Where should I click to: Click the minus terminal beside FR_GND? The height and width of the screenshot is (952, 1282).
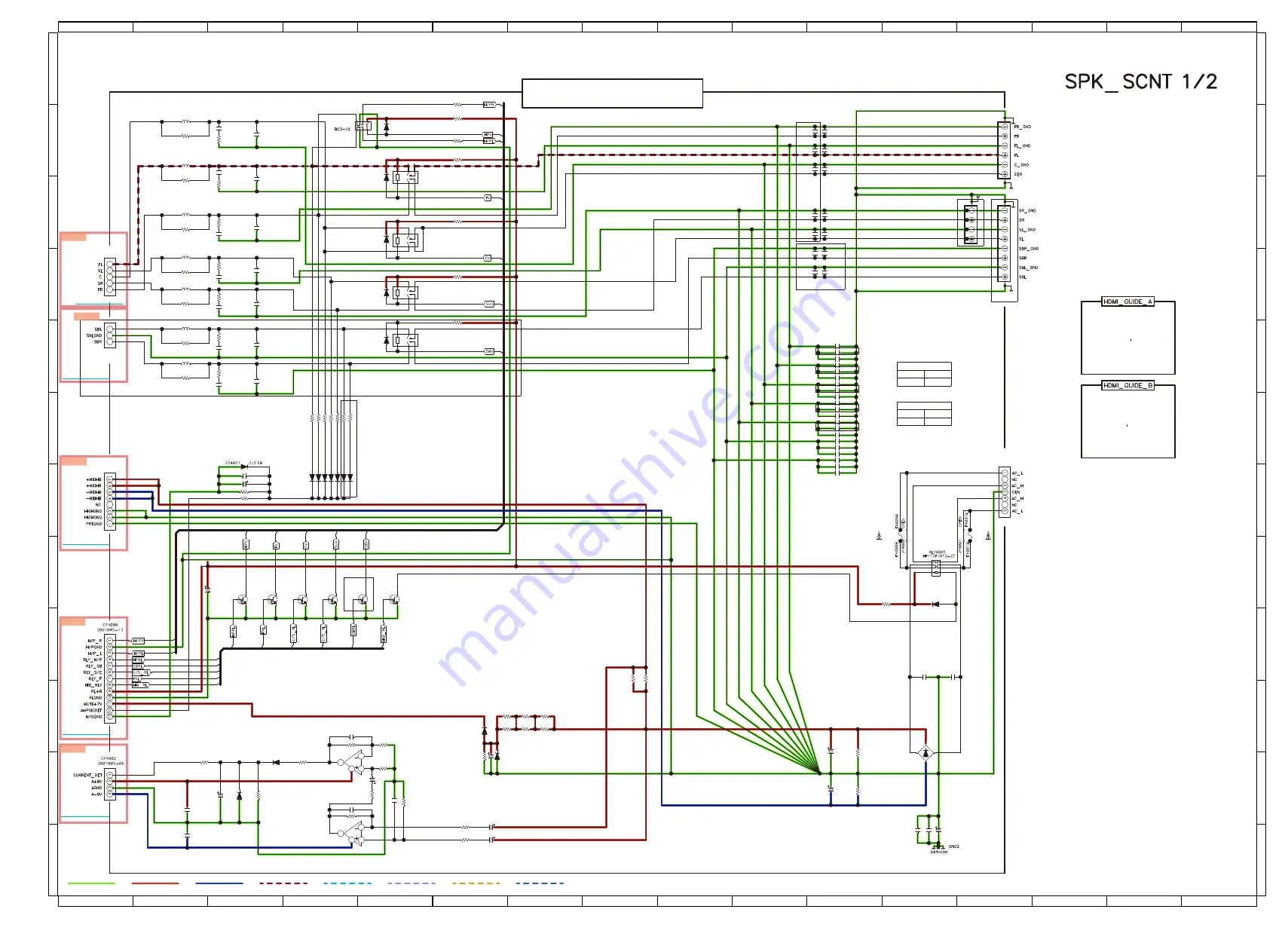click(x=1005, y=127)
